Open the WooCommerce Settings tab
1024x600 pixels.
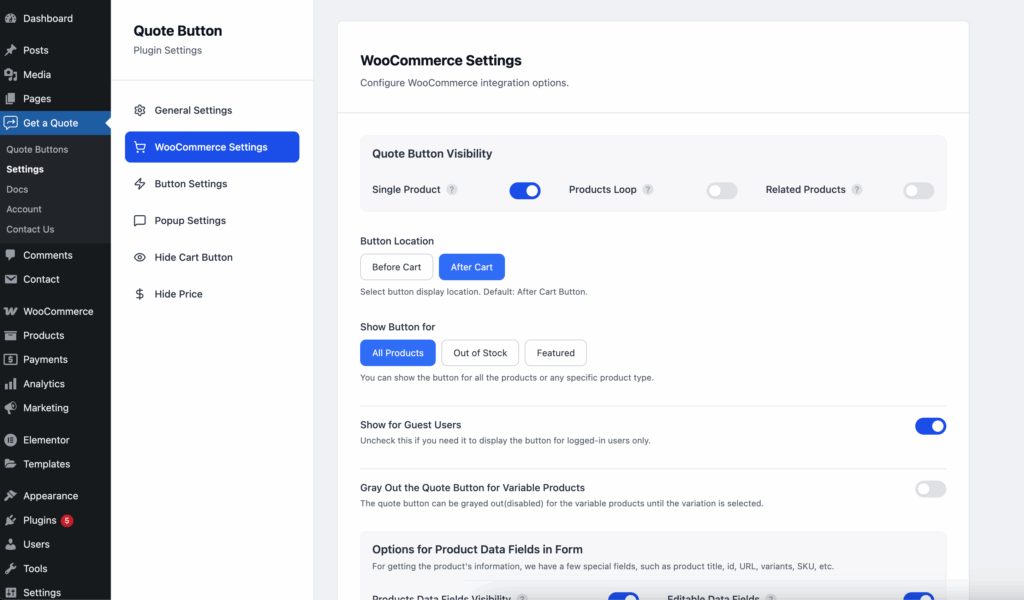point(211,147)
